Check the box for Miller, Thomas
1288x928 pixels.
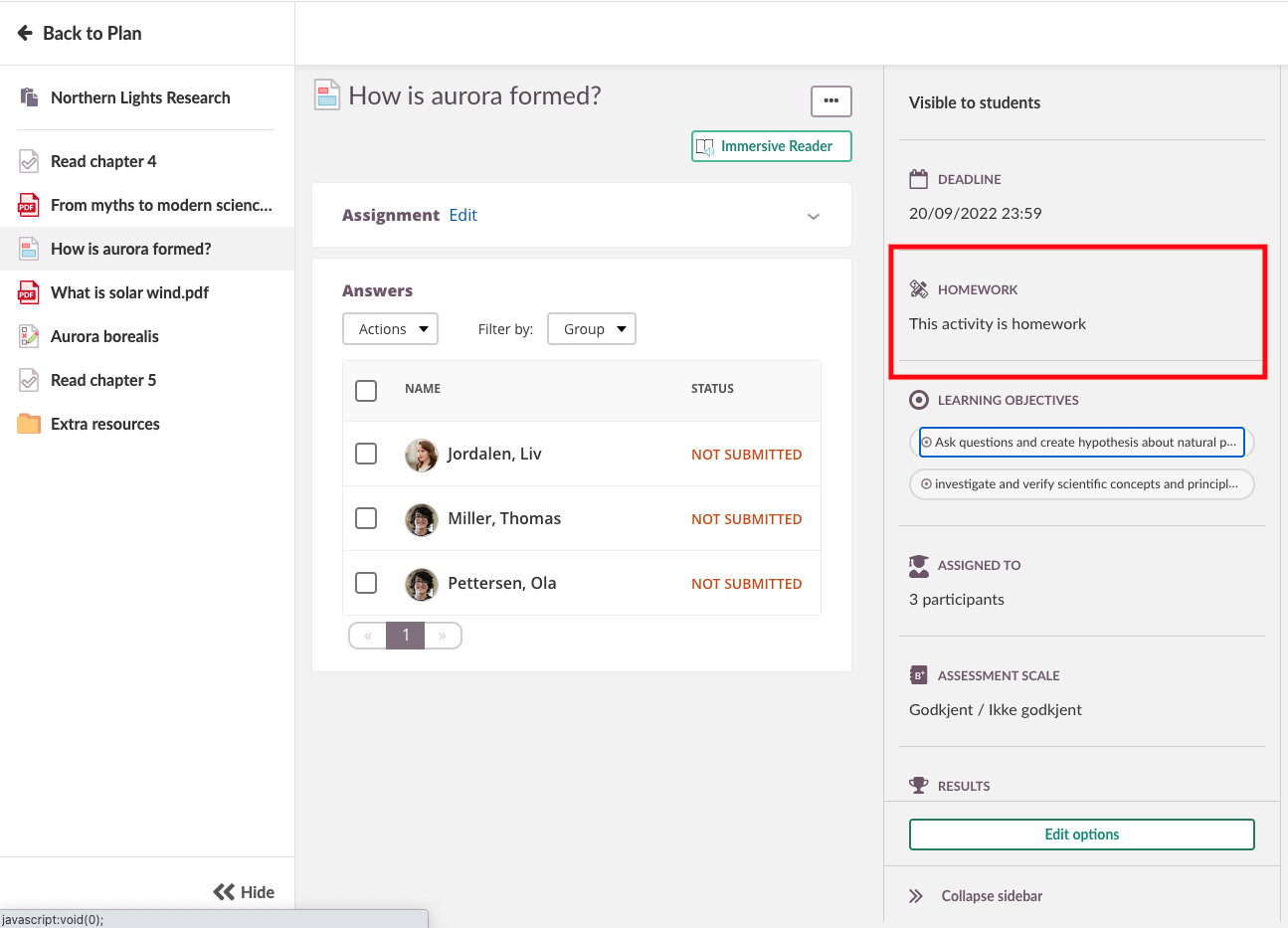[x=366, y=518]
